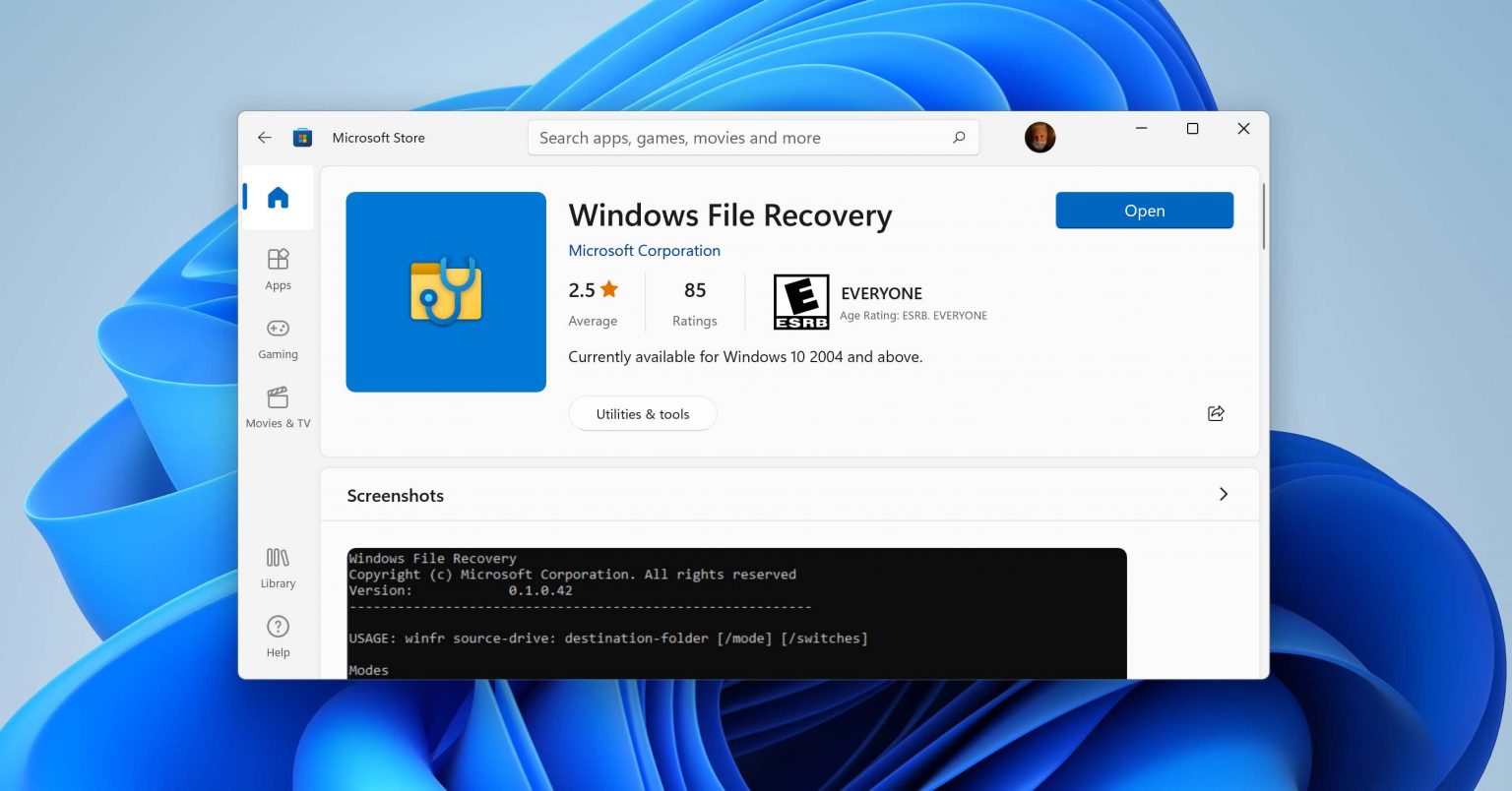Open the Home section in the sidebar
Screen dimensions: 1512x791
[x=277, y=197]
